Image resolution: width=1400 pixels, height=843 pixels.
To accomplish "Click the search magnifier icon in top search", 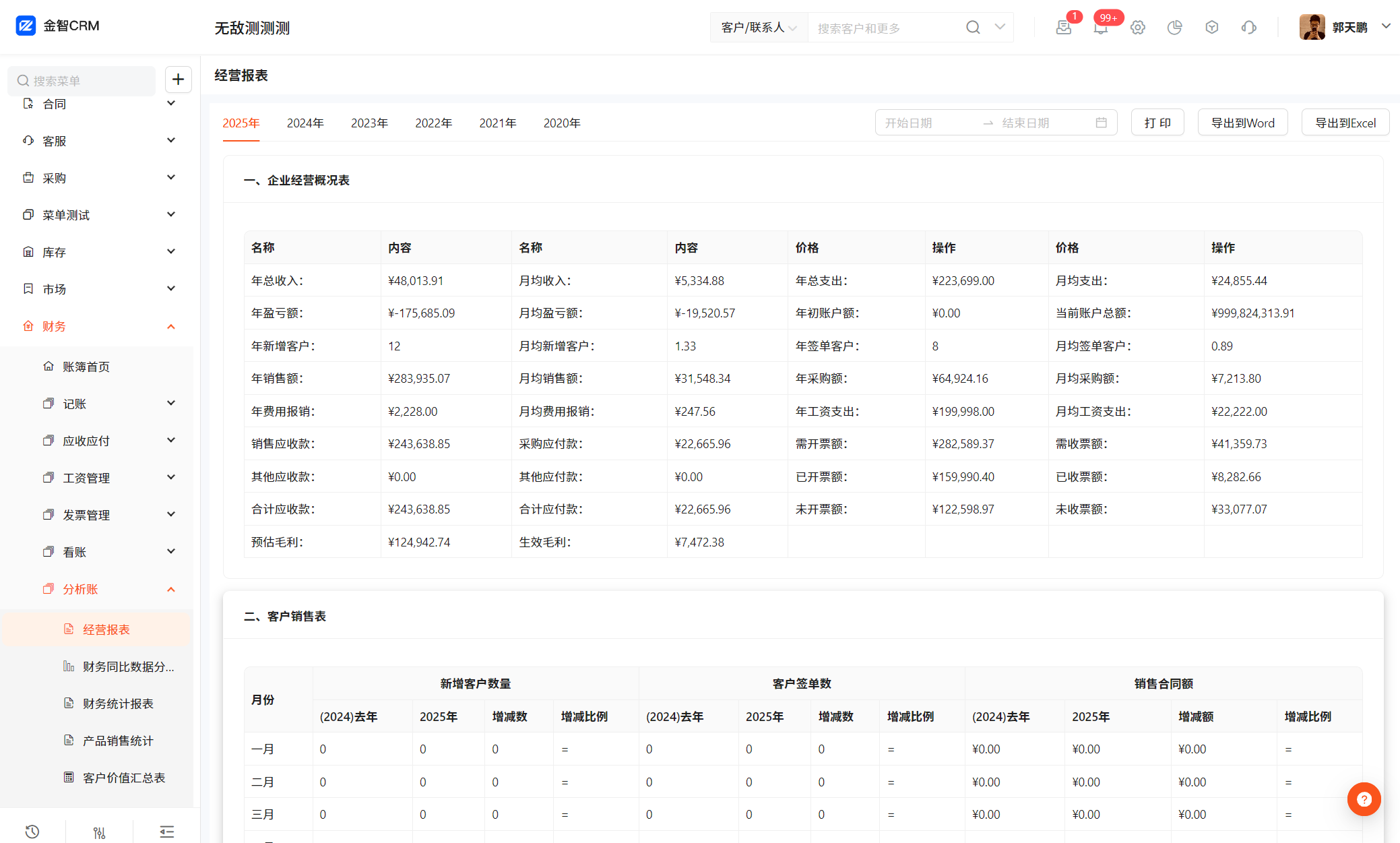I will (x=973, y=28).
